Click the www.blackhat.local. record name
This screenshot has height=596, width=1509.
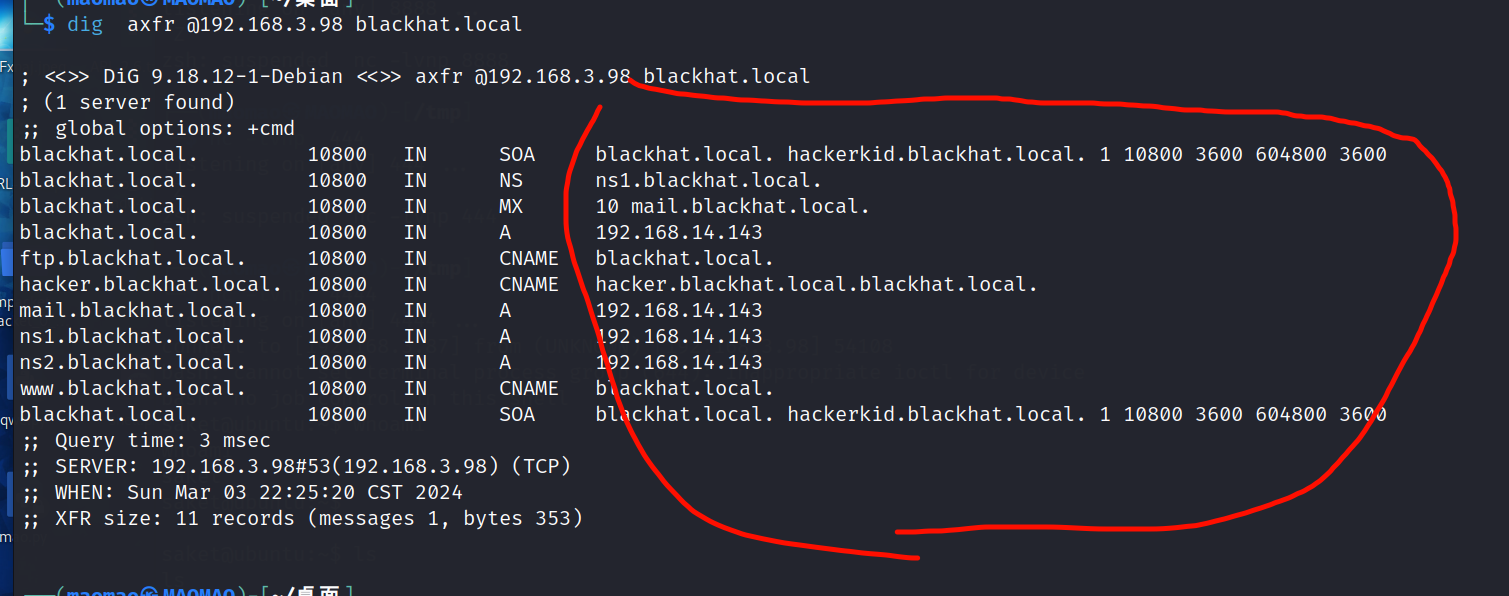[132, 388]
